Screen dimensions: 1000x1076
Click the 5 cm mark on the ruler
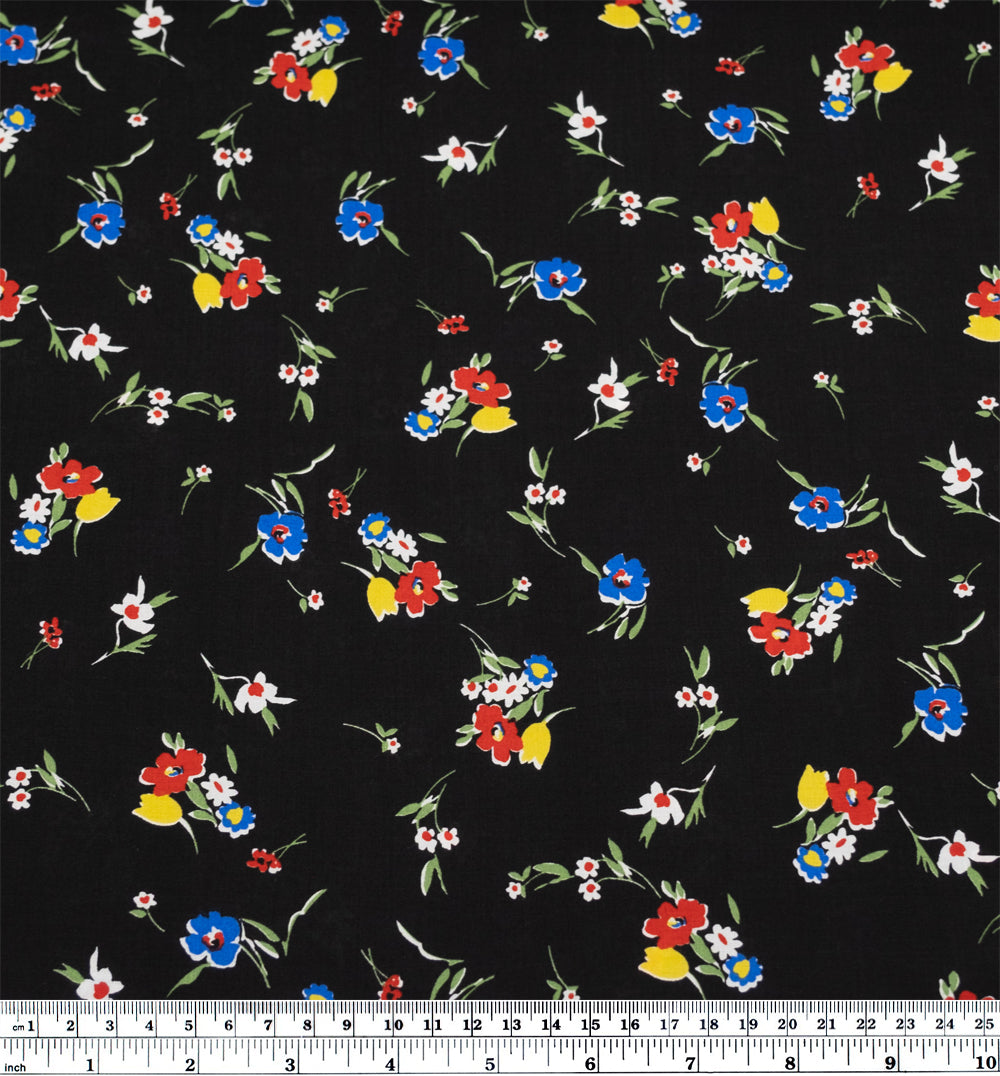[x=188, y=1025]
